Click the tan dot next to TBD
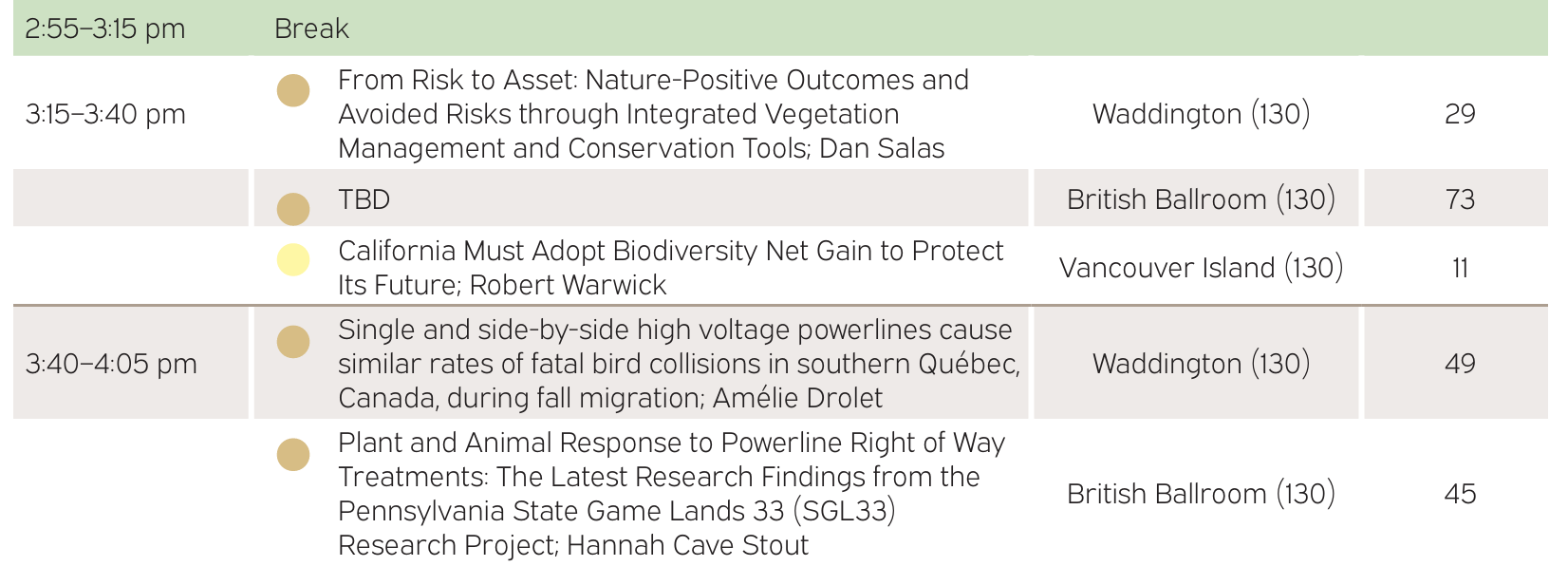Image resolution: width=1568 pixels, height=585 pixels. pos(293,209)
